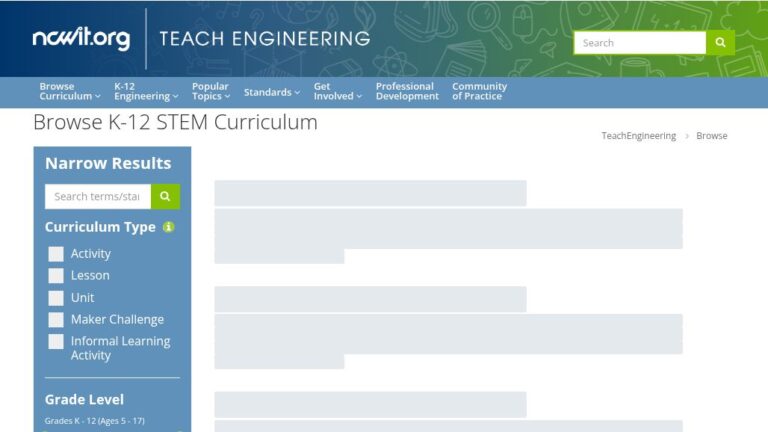The height and width of the screenshot is (432, 768).
Task: Click the Curriculum Type info icon
Action: pyautogui.click(x=168, y=227)
